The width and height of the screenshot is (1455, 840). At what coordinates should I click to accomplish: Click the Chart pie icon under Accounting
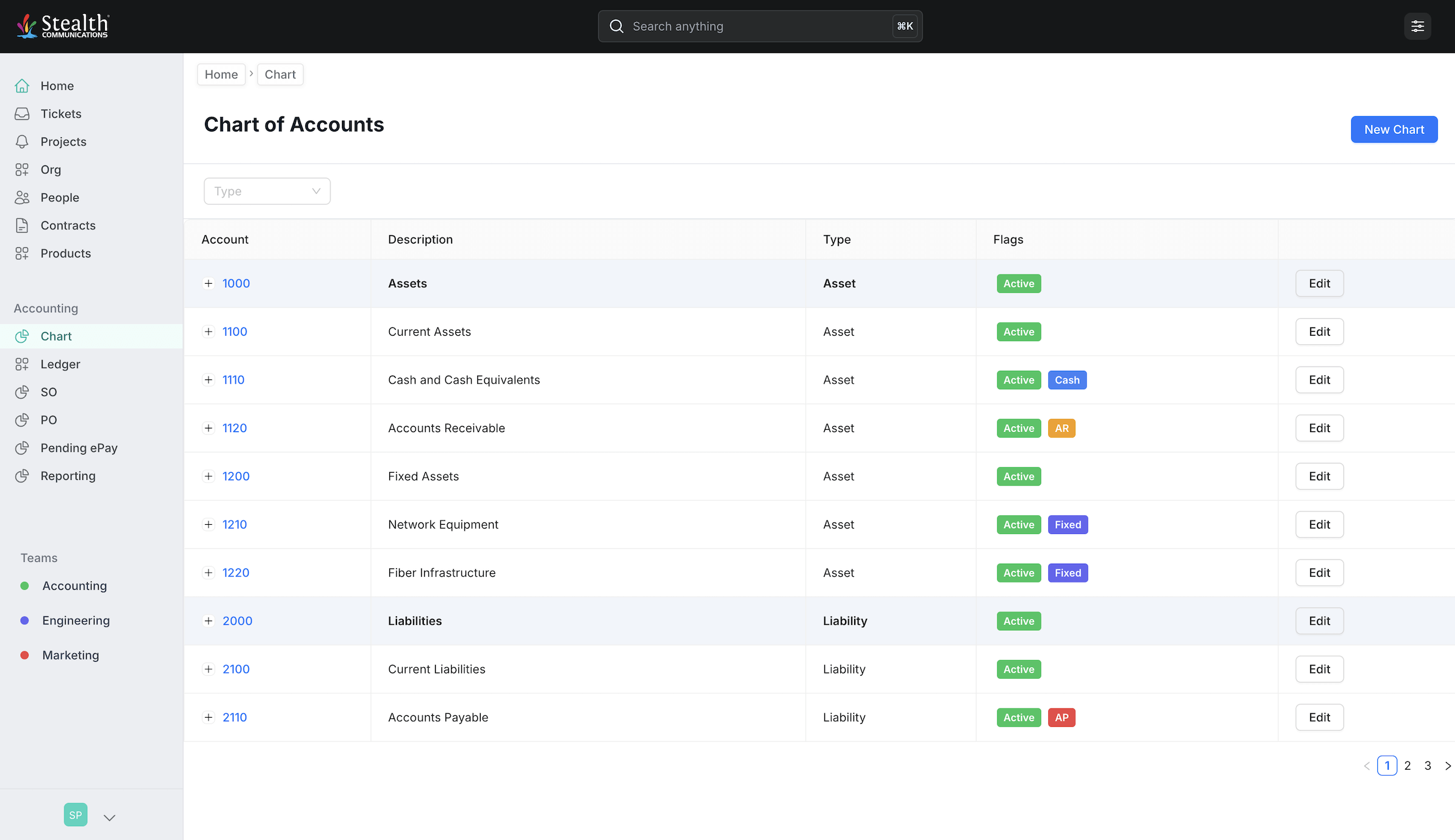coord(23,336)
